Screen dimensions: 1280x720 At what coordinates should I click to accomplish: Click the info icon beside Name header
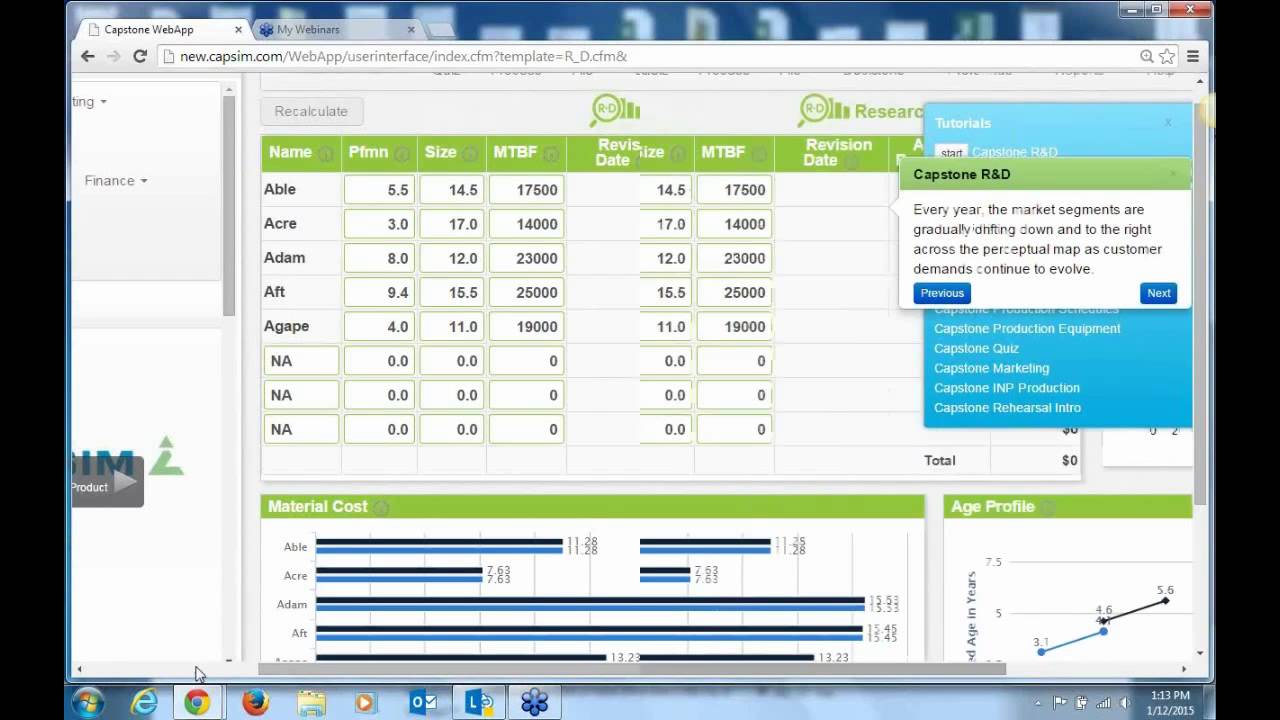[x=326, y=154]
